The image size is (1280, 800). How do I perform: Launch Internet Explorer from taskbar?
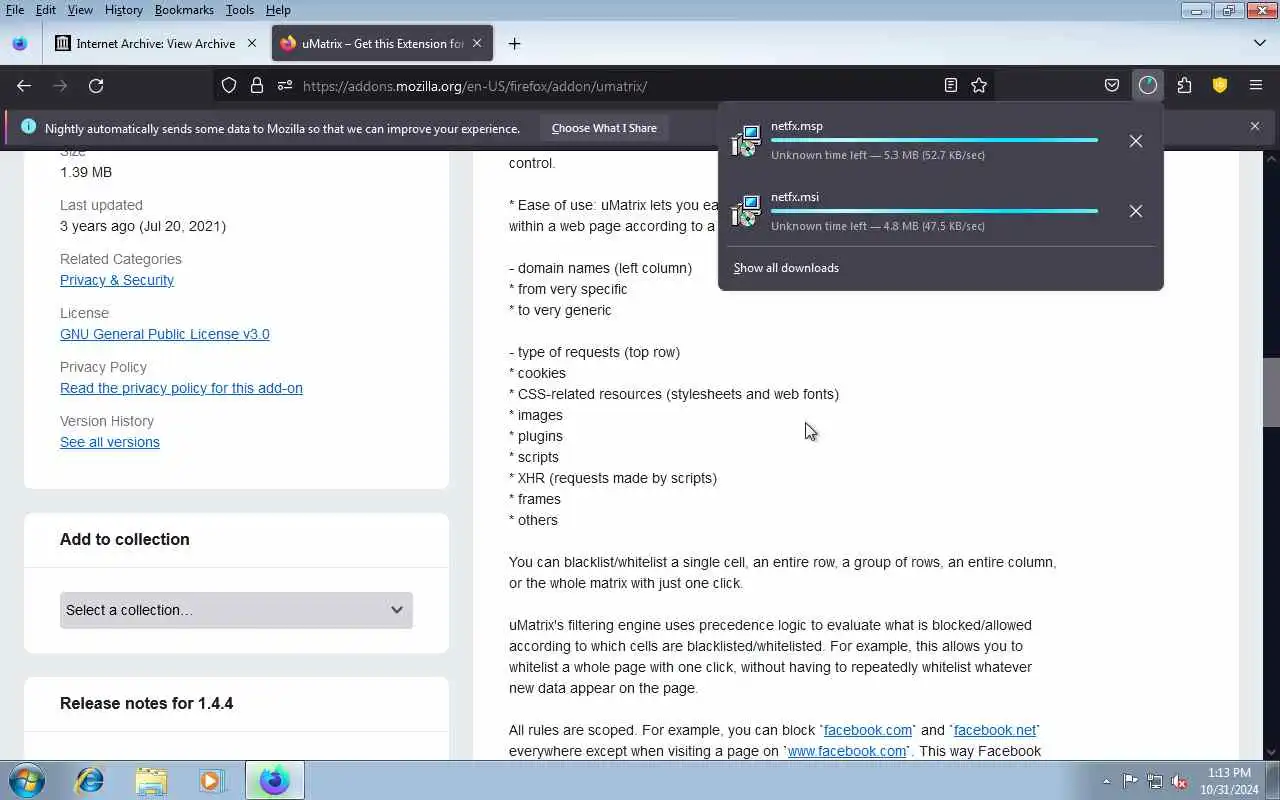(90, 780)
